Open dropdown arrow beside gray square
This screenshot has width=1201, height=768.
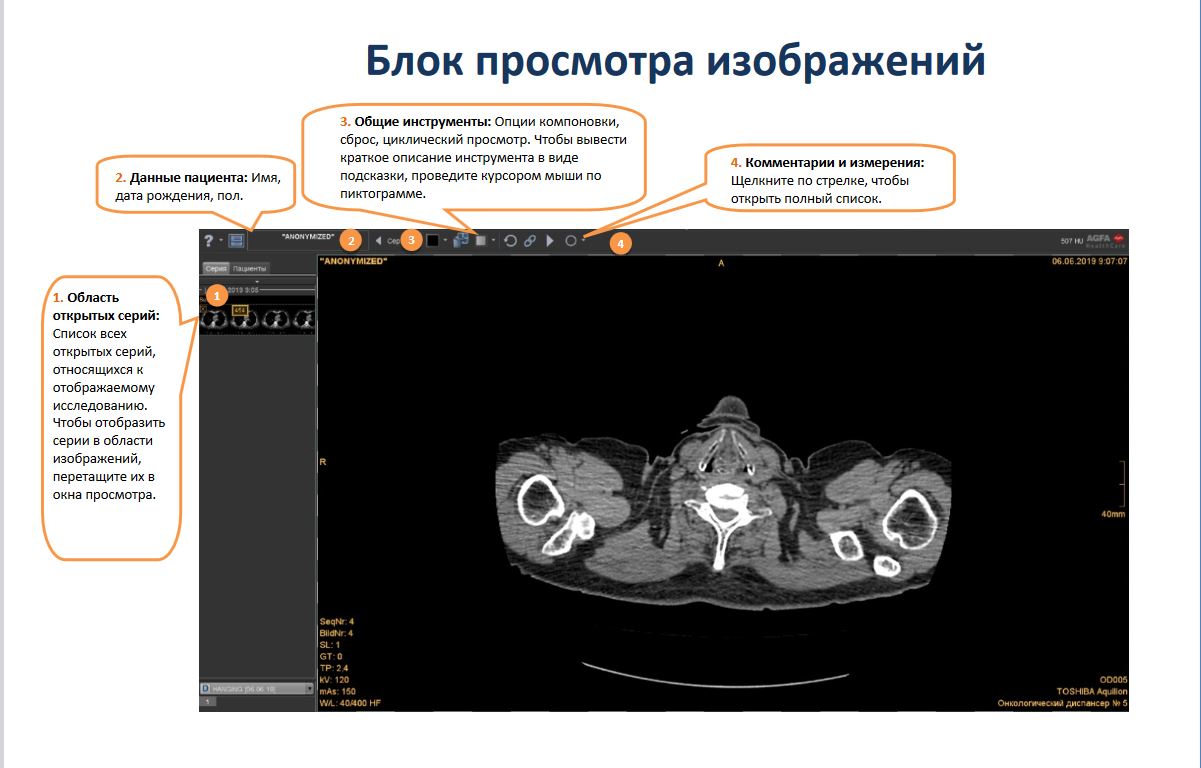(x=493, y=242)
